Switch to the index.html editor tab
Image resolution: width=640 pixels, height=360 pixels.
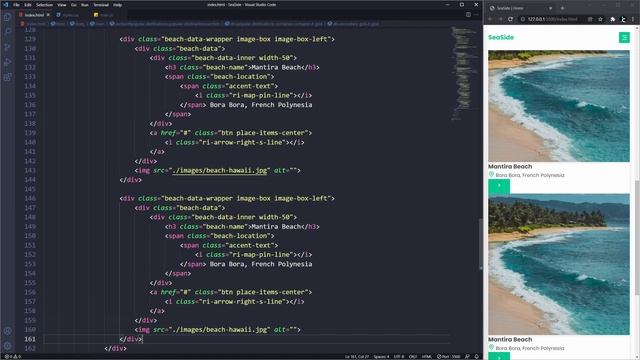[34, 15]
